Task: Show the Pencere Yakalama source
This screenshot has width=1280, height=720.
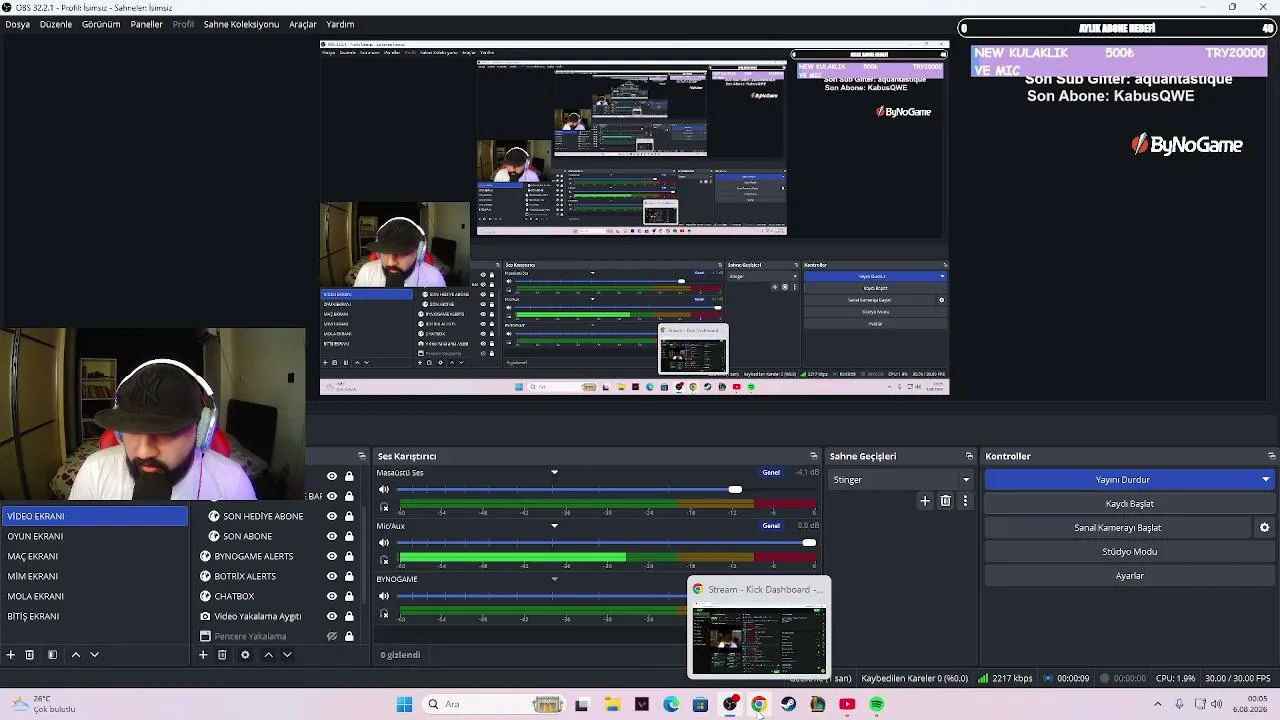Action: coord(332,636)
